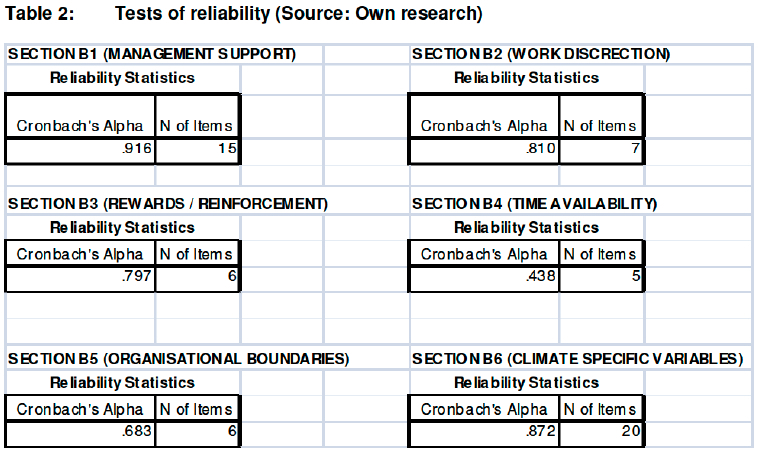Select the .797 alpha value cell

(82, 278)
